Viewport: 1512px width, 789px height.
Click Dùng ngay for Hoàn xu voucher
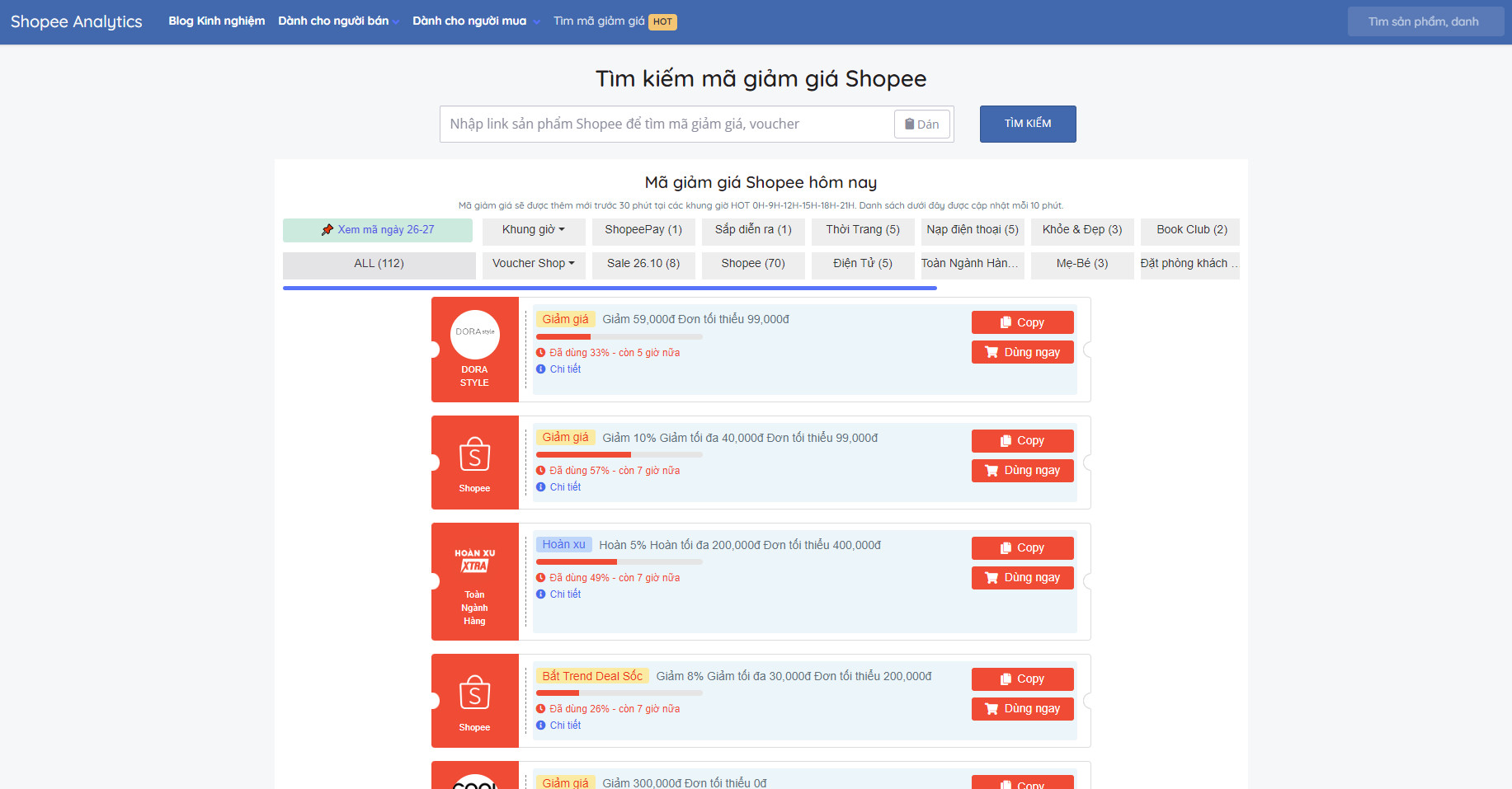(x=1023, y=578)
